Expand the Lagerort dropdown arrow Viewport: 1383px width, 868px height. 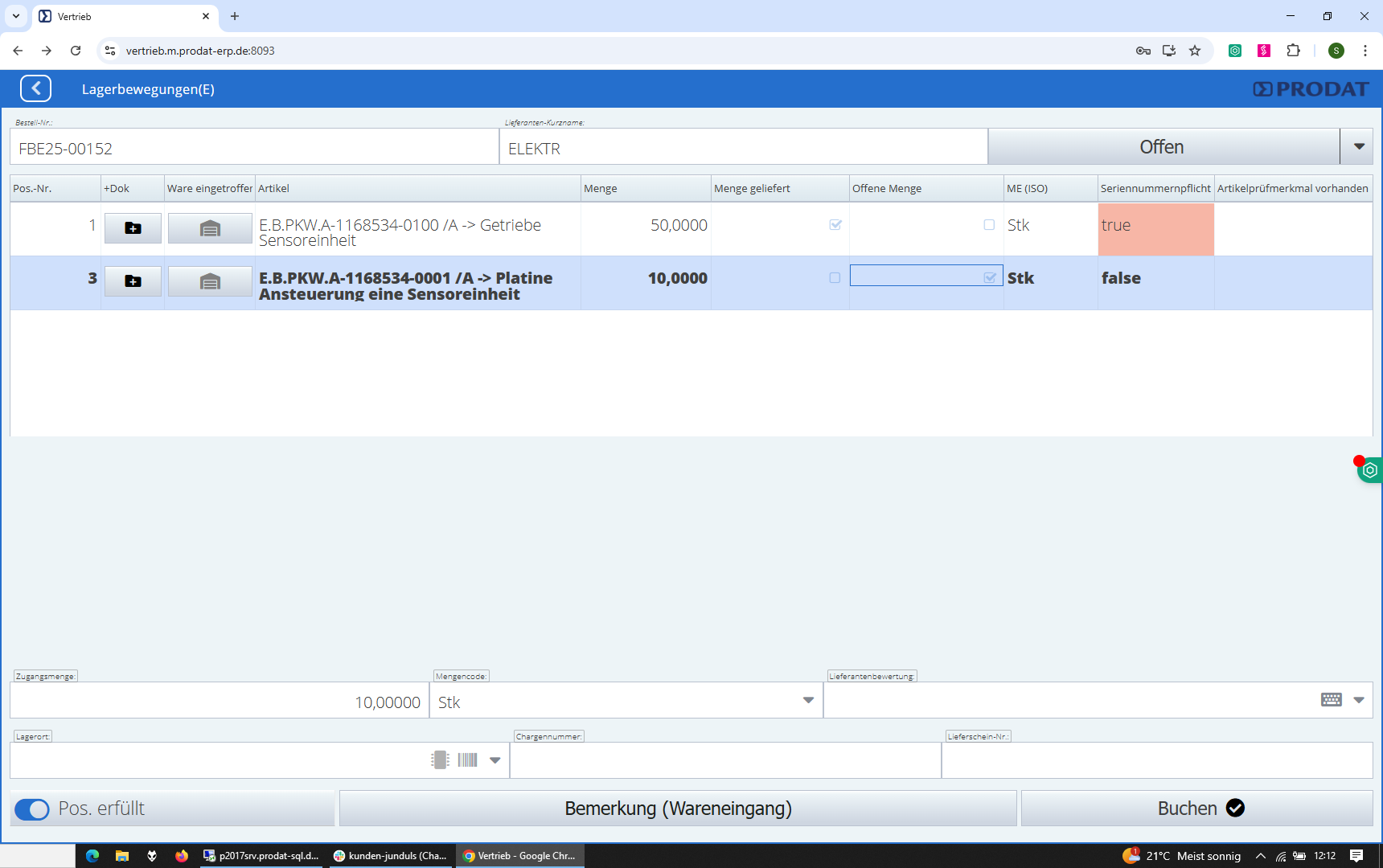[x=495, y=760]
